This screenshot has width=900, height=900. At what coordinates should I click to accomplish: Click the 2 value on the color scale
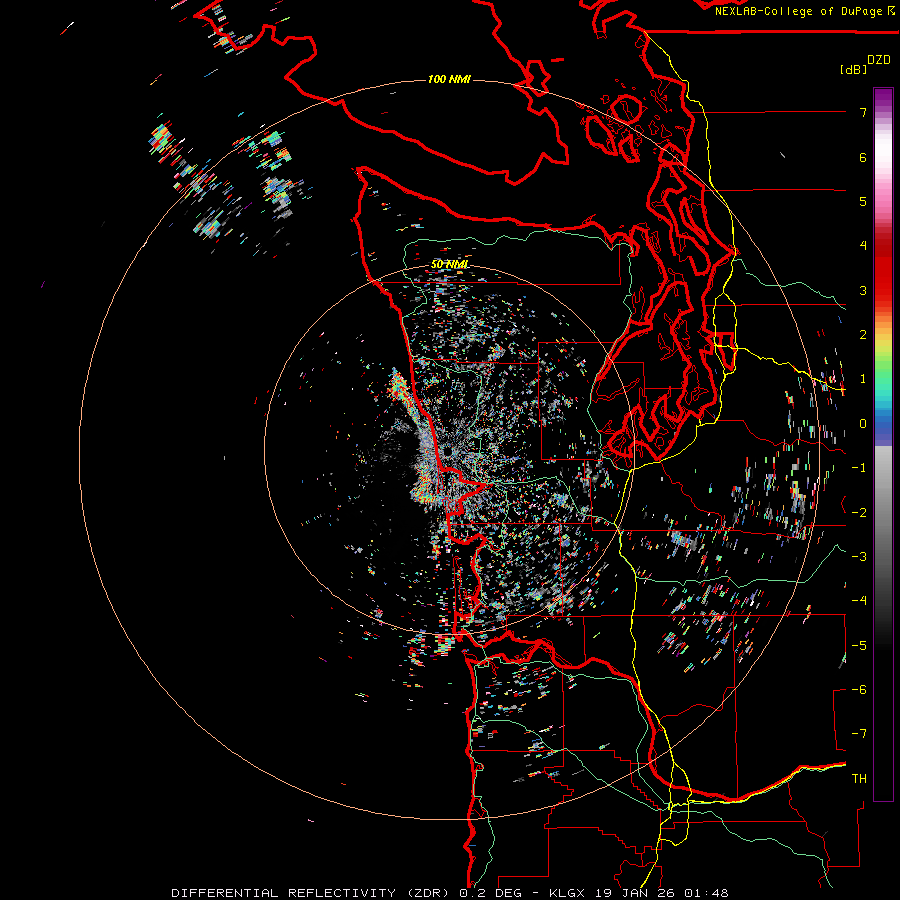click(863, 335)
